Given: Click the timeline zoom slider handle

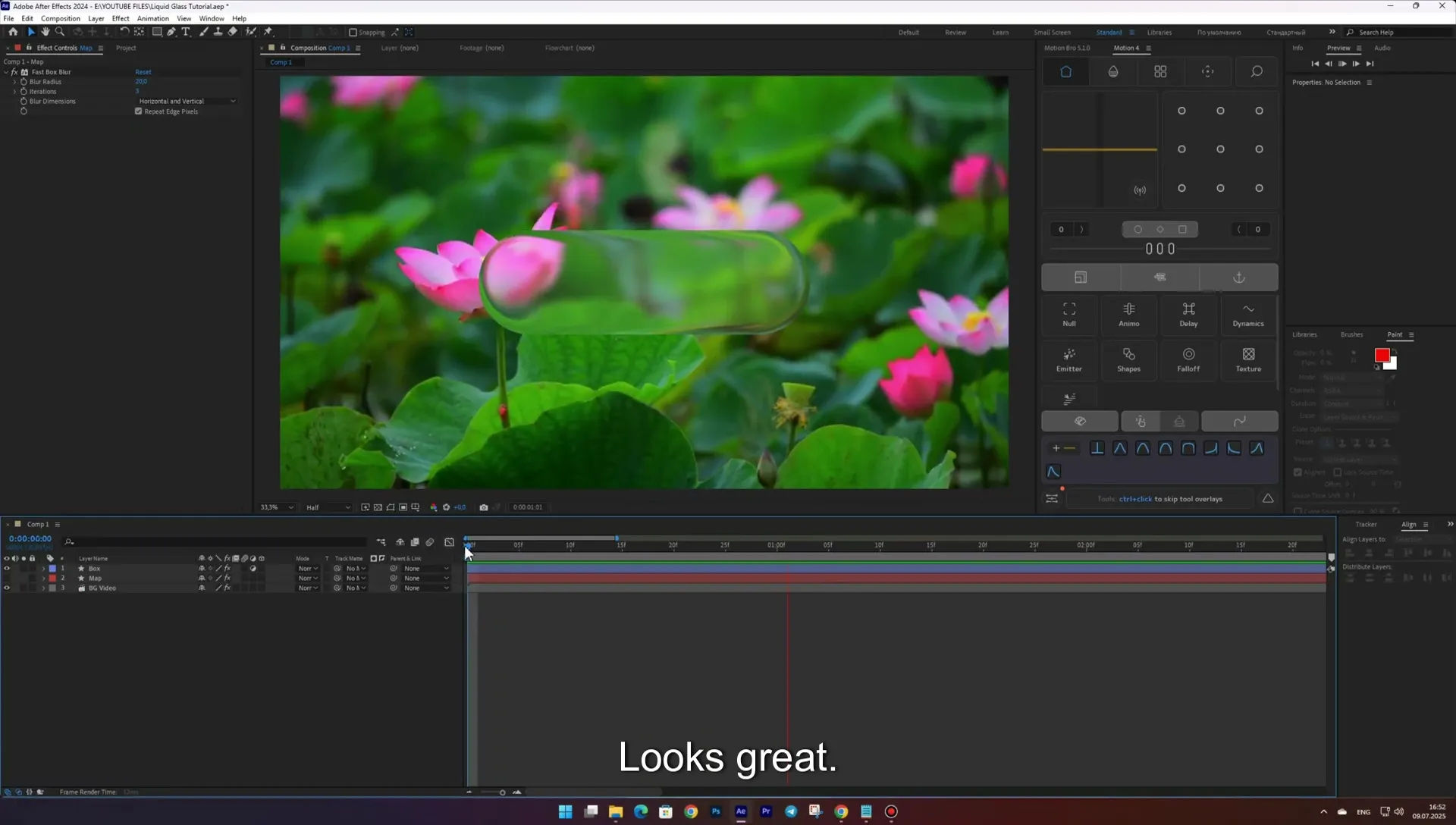Looking at the screenshot, I should (x=502, y=792).
